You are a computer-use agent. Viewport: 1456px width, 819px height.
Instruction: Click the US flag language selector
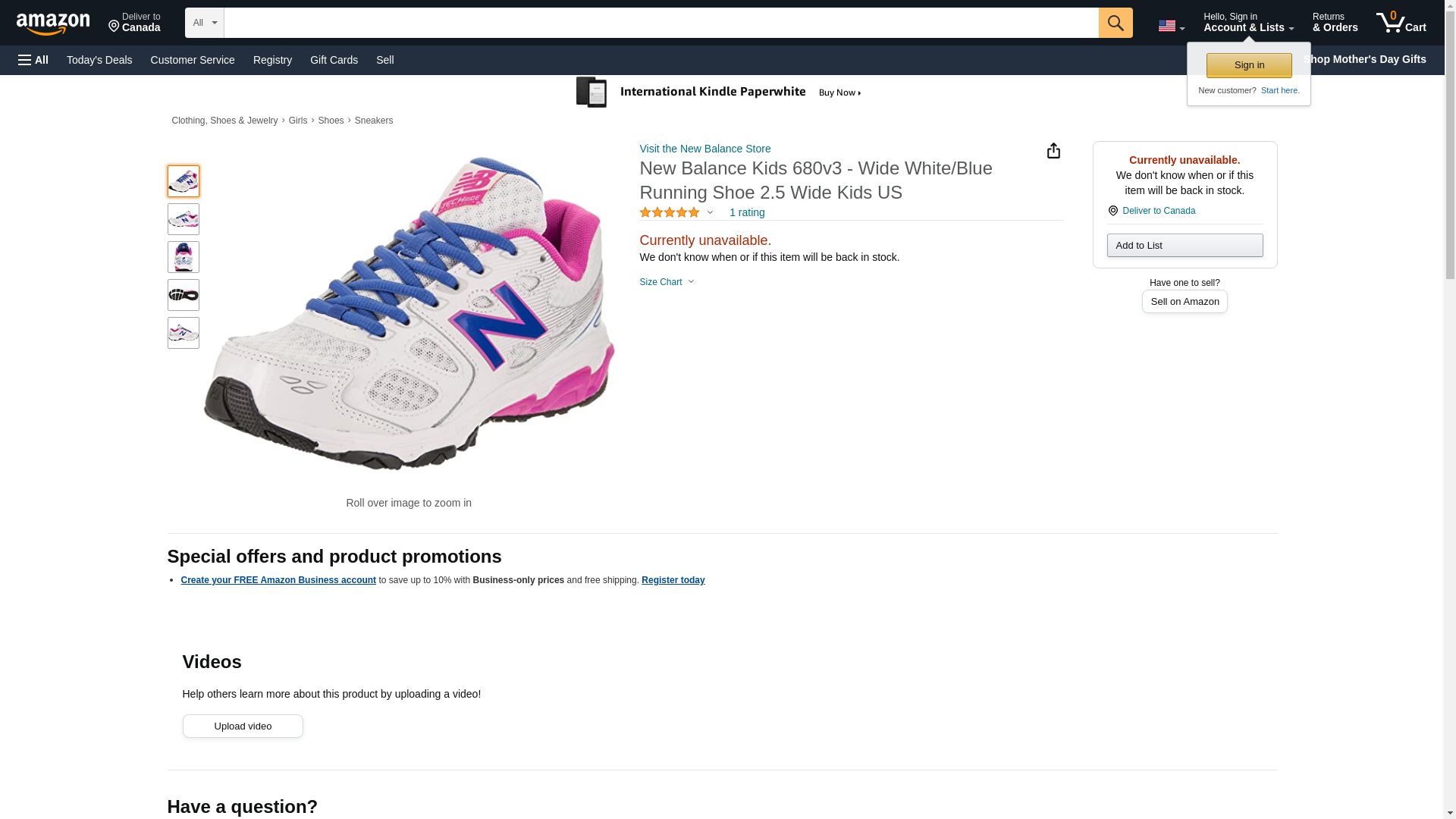[1170, 26]
